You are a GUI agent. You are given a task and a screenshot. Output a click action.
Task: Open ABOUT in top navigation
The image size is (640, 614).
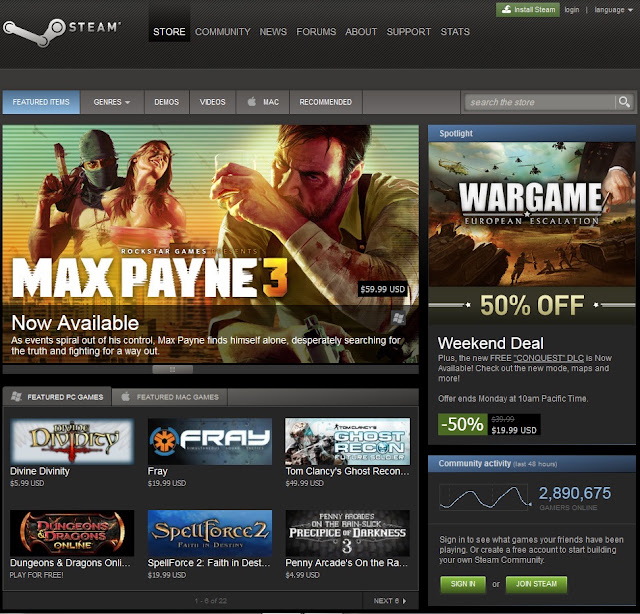point(361,32)
